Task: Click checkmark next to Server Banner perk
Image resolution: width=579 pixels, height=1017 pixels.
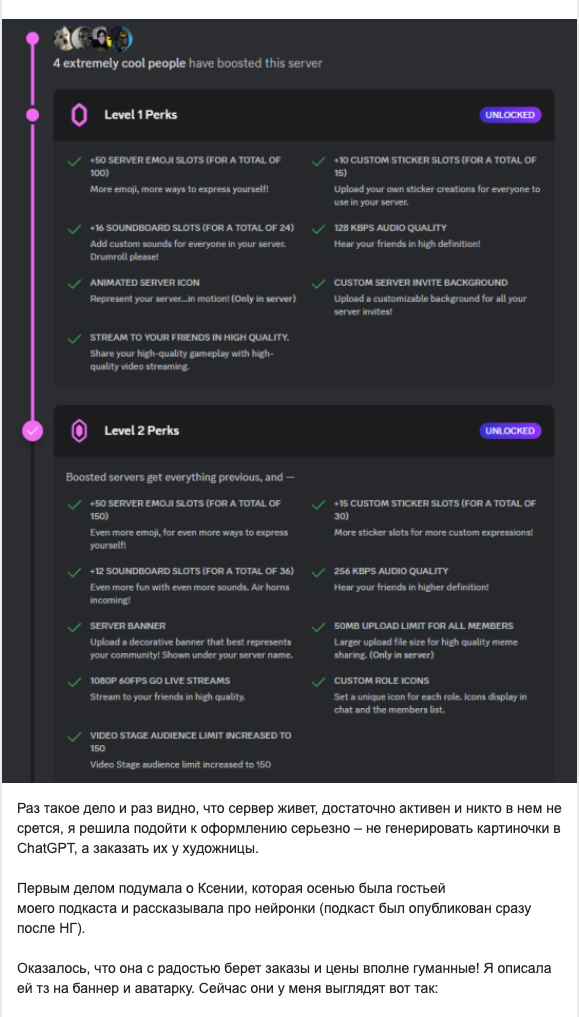Action: pyautogui.click(x=74, y=627)
